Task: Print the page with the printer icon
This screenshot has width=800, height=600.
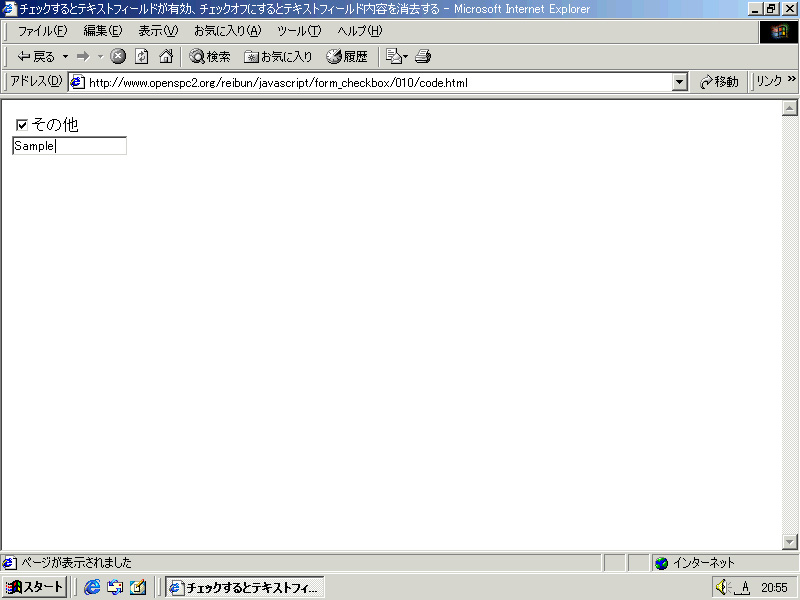Action: click(x=423, y=56)
